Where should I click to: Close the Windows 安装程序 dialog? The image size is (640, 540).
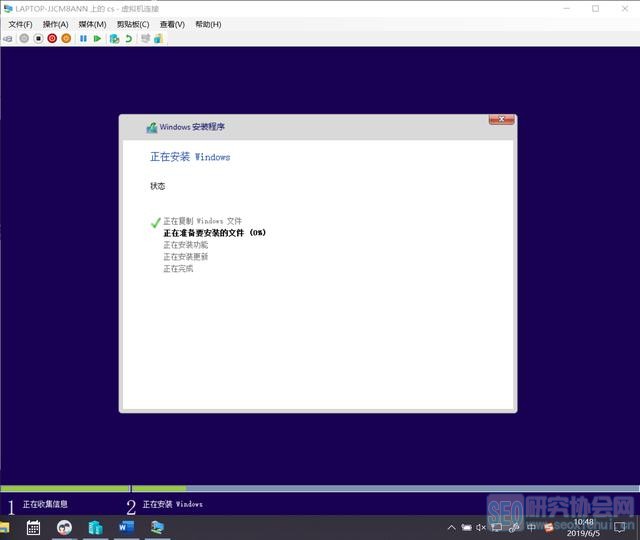point(502,119)
